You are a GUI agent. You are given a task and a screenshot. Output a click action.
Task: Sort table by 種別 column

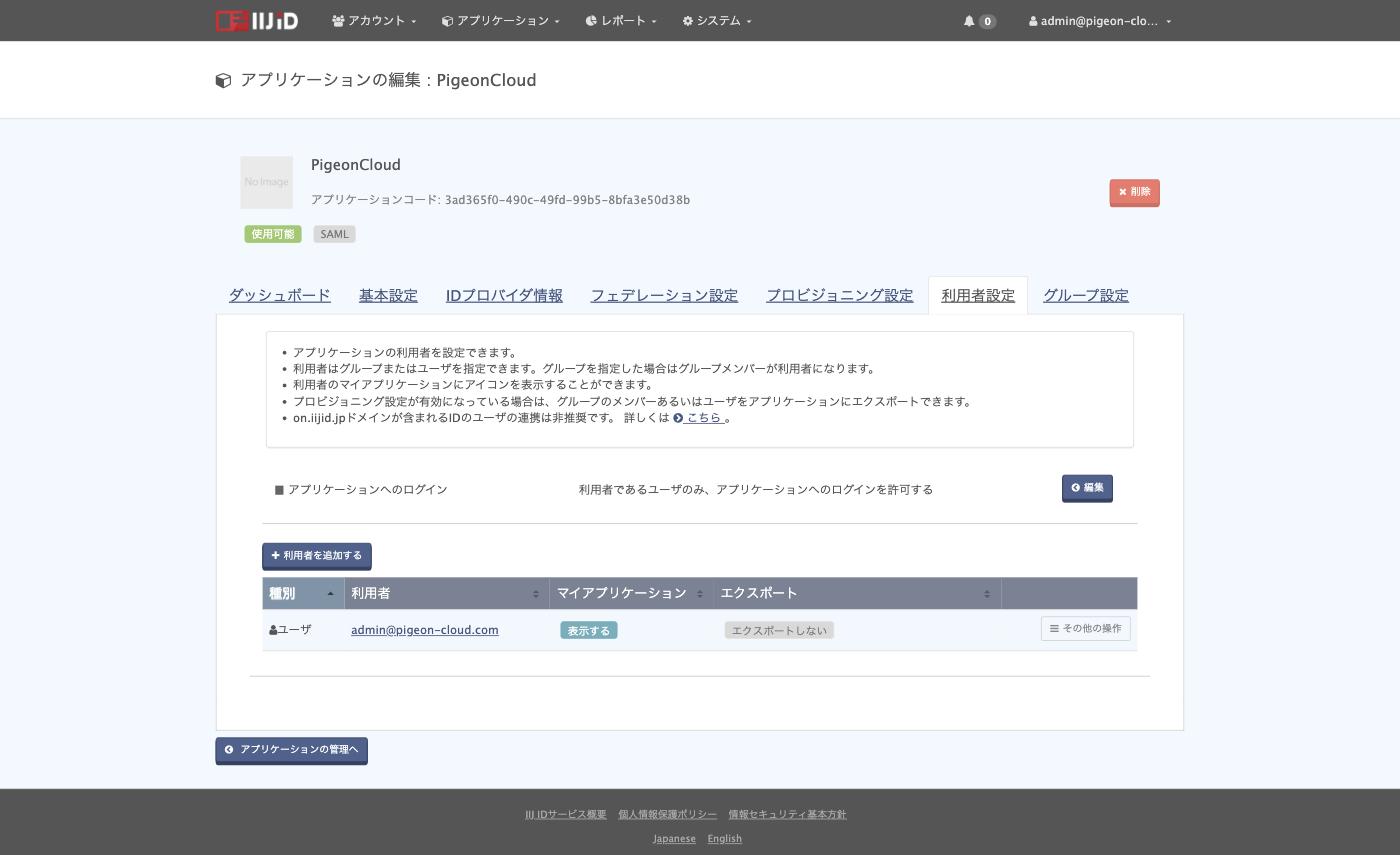pyautogui.click(x=303, y=593)
